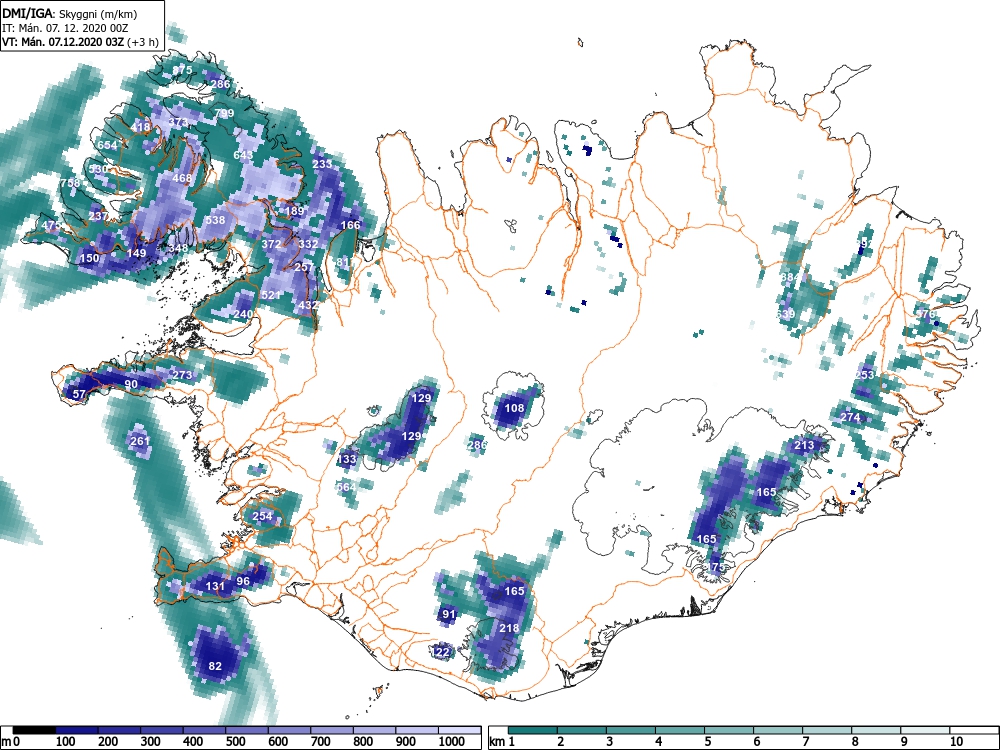This screenshot has width=1000, height=750.
Task: Click the visibility value '373'
Action: (x=179, y=122)
